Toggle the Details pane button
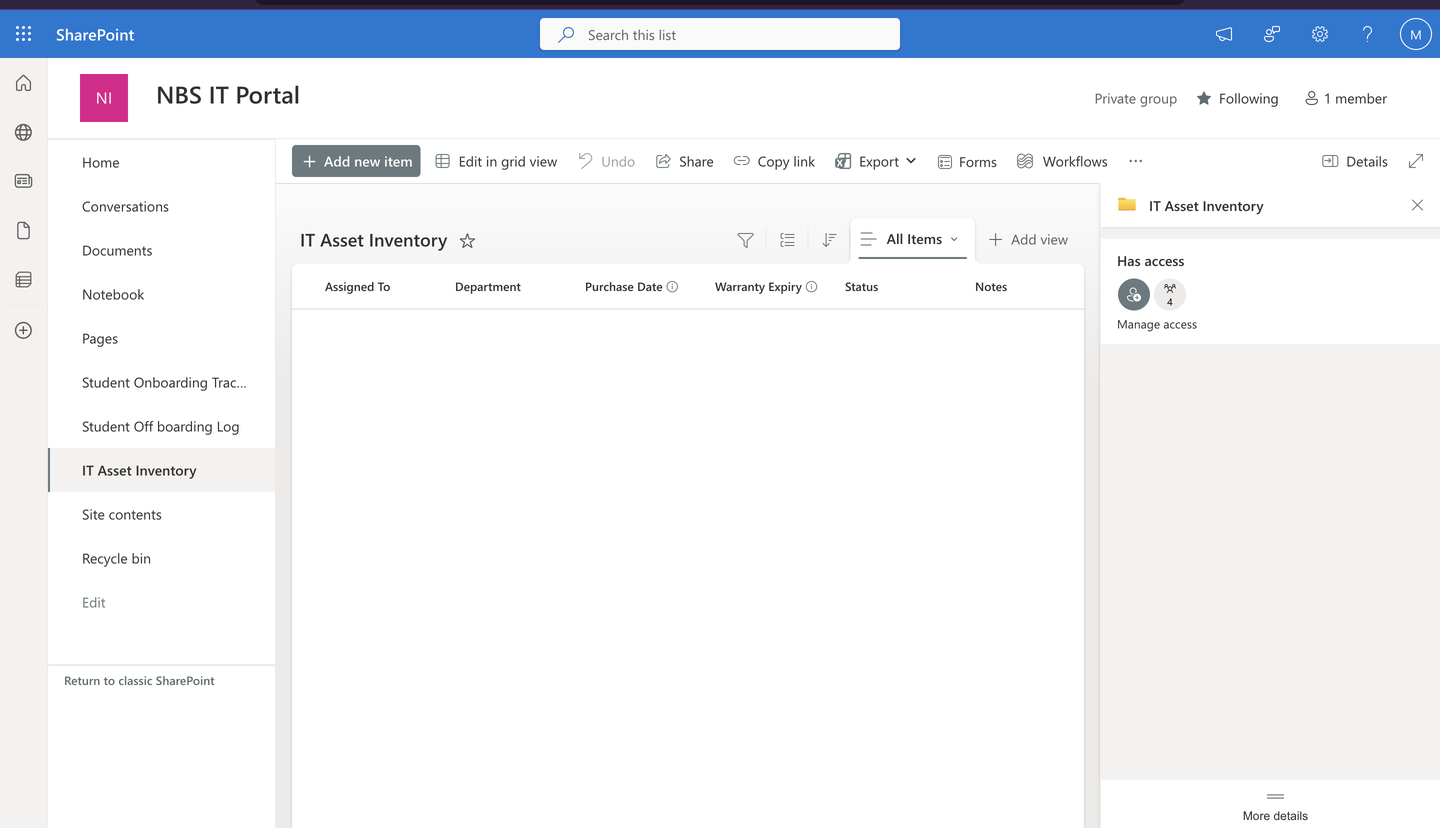1440x828 pixels. click(x=1355, y=161)
